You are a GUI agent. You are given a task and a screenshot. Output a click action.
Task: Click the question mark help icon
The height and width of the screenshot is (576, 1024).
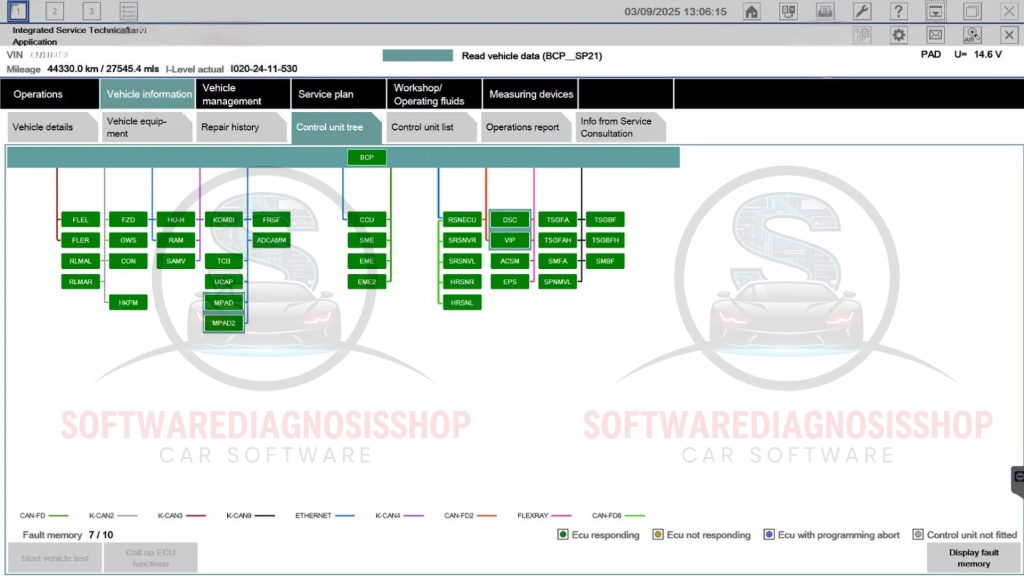(x=898, y=12)
